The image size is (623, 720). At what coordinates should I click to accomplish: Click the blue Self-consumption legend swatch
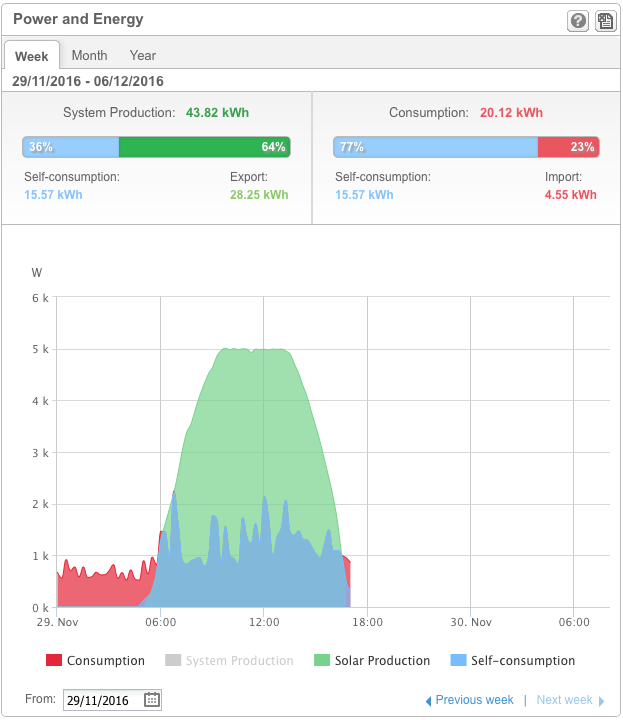(459, 661)
